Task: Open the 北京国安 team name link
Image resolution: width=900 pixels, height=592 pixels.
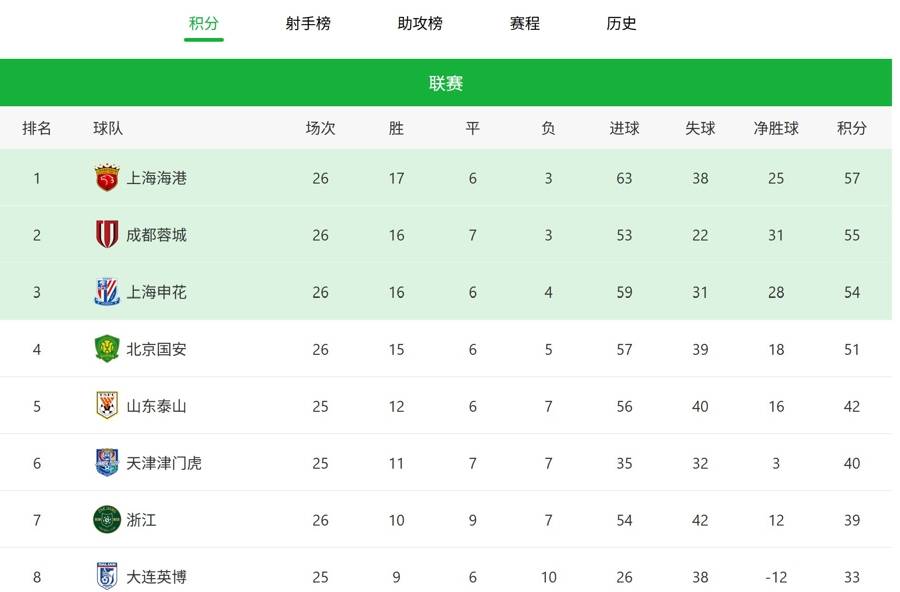Action: point(156,349)
